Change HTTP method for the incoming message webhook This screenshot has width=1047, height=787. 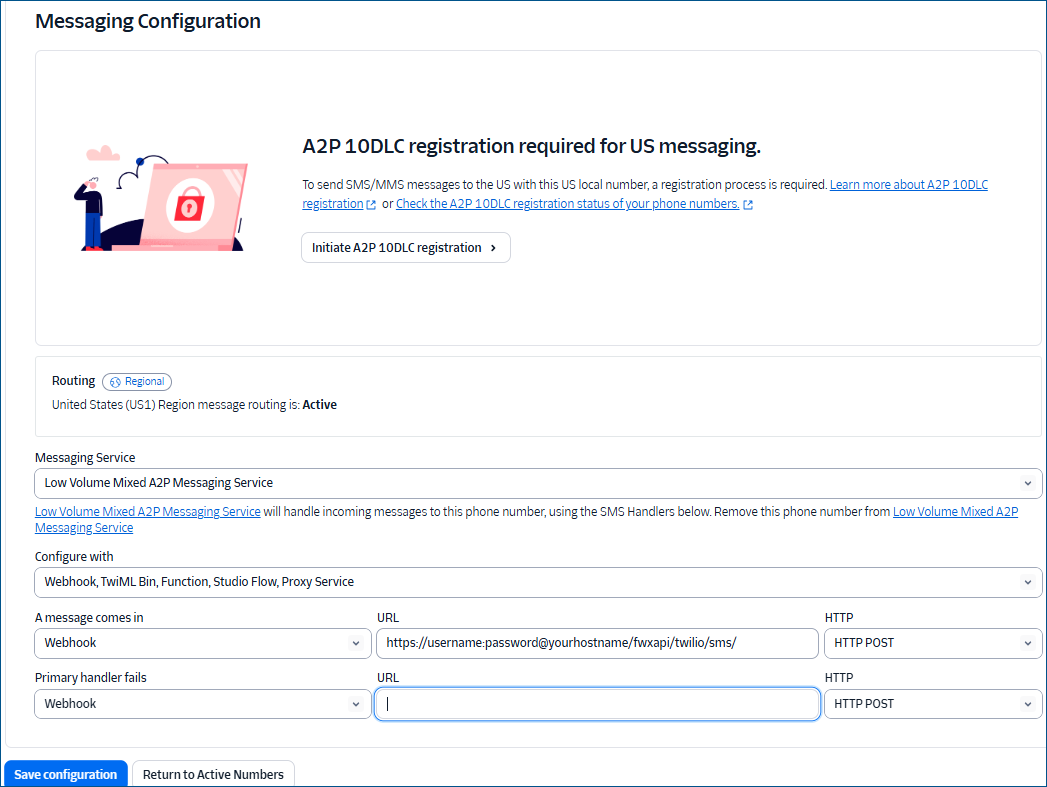(932, 643)
